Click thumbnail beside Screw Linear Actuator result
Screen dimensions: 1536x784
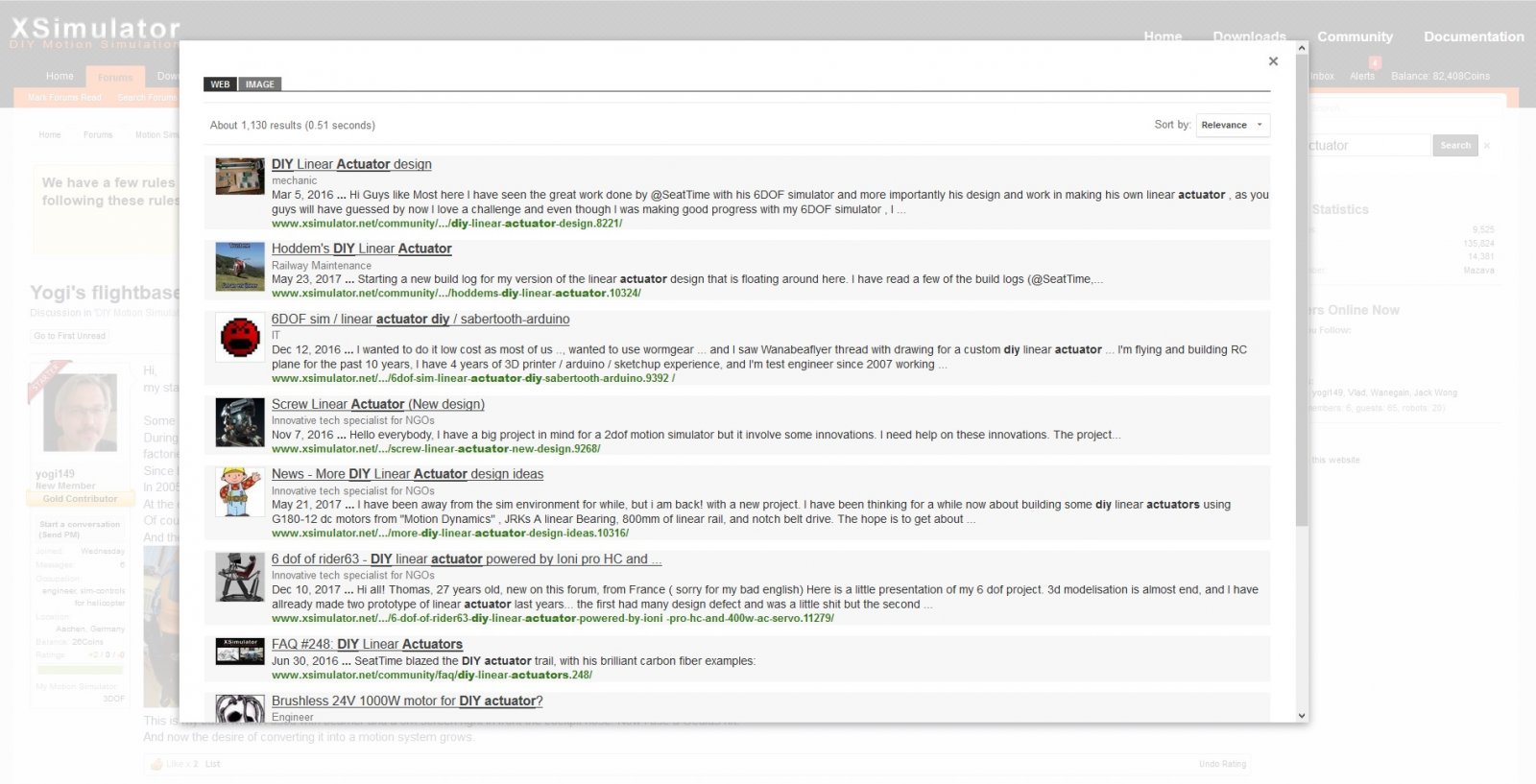pos(240,422)
